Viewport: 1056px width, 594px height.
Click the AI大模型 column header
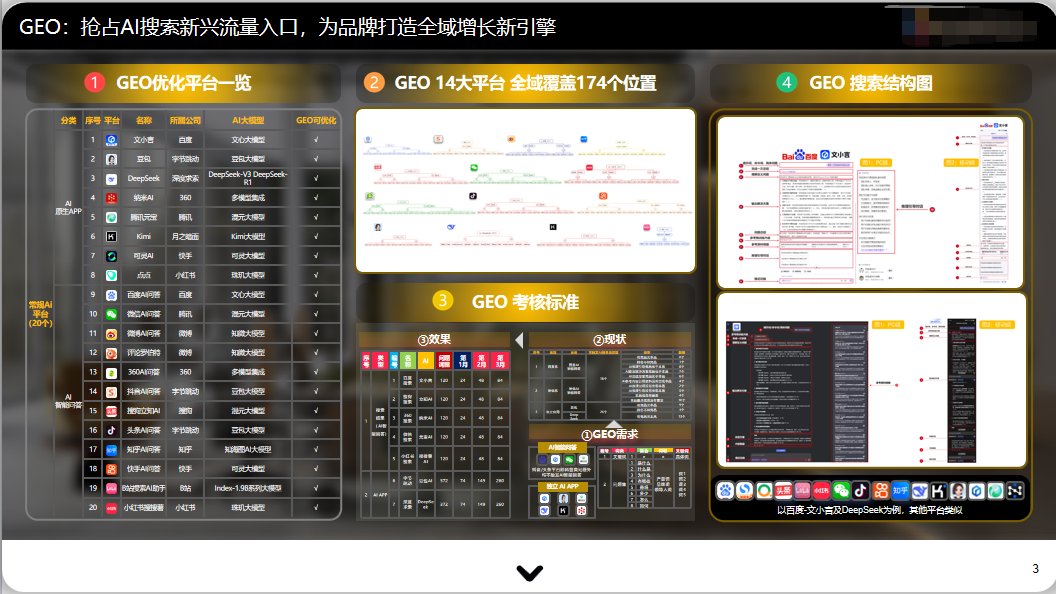[x=248, y=121]
